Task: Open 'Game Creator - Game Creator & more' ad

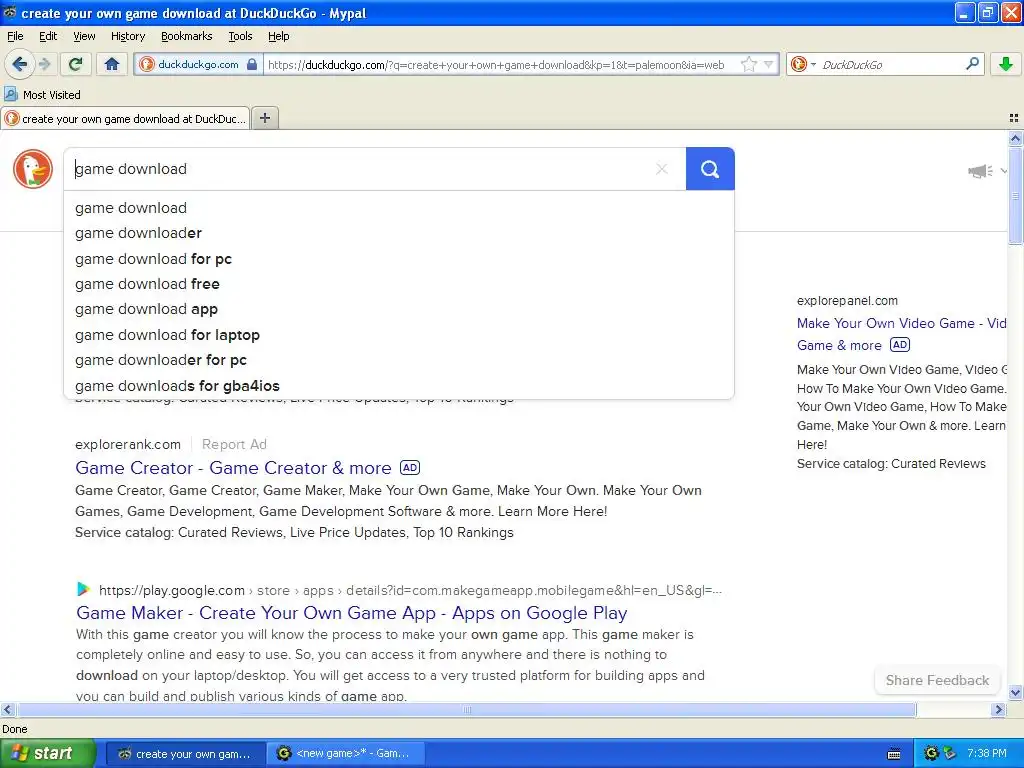Action: [233, 468]
